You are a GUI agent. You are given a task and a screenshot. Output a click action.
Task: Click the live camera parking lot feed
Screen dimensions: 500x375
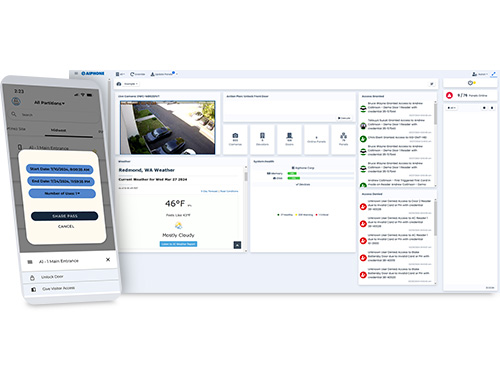(x=168, y=128)
